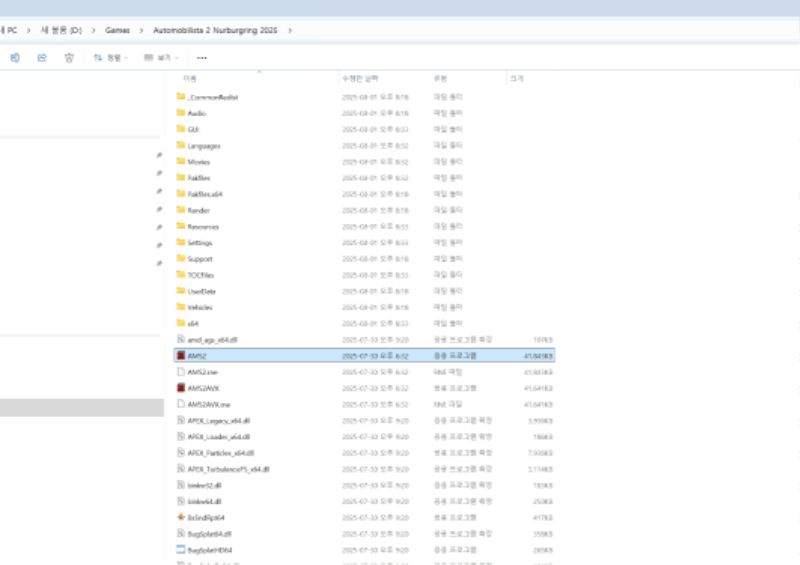Select the GUI folder icon

click(x=181, y=129)
